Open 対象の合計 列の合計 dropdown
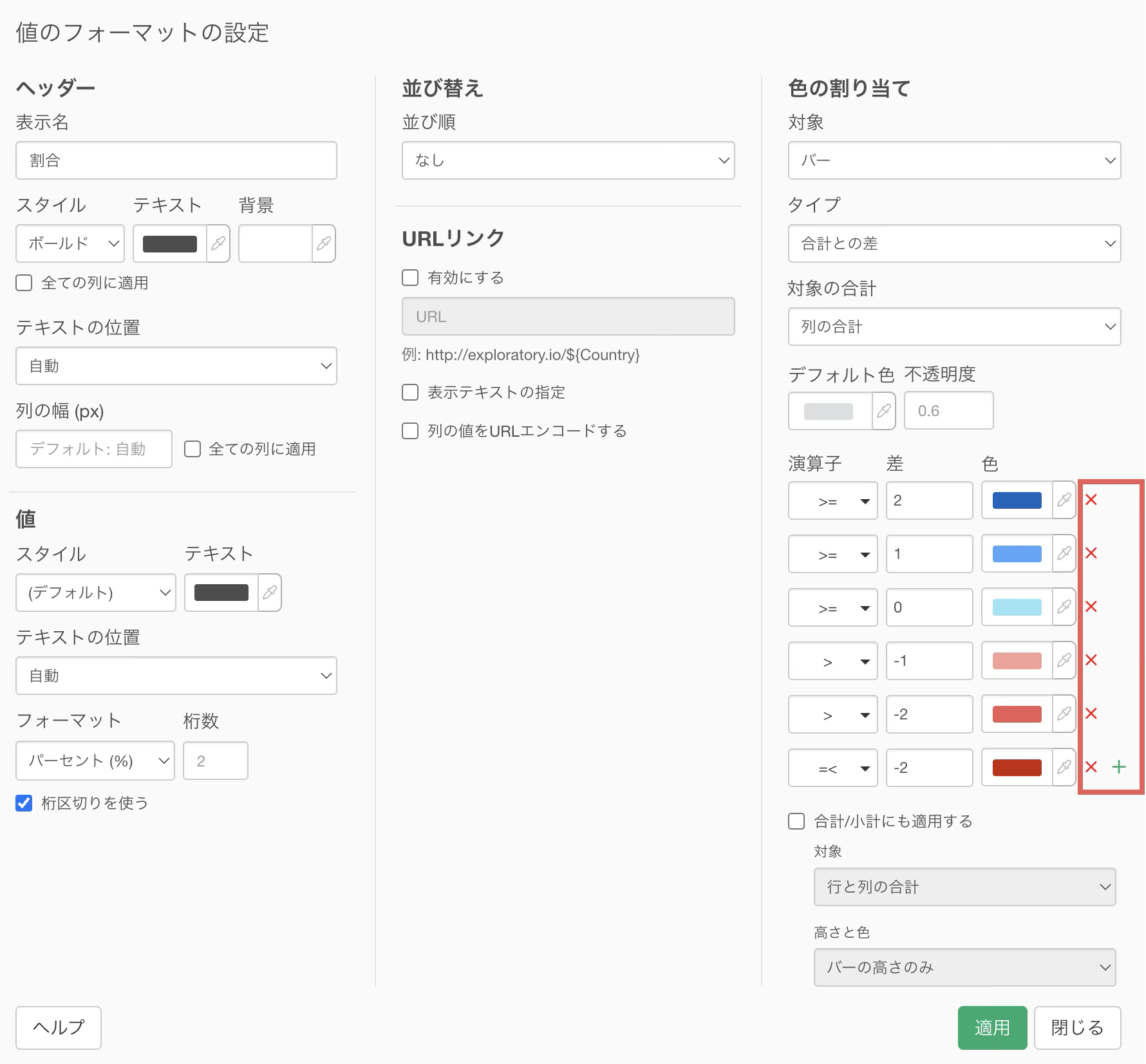 coord(955,327)
